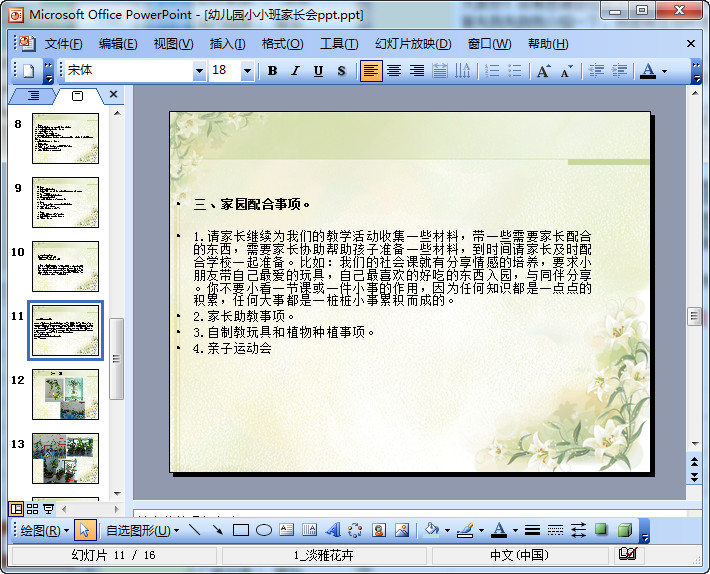The image size is (710, 574).
Task: Insert WordArt
Action: 333,530
